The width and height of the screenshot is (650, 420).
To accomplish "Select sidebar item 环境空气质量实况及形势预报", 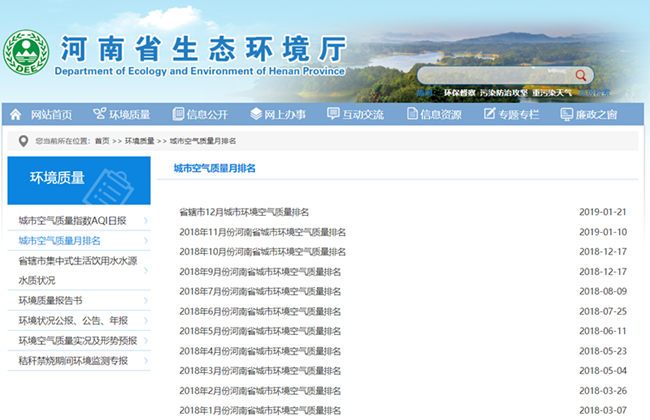I will tap(79, 341).
